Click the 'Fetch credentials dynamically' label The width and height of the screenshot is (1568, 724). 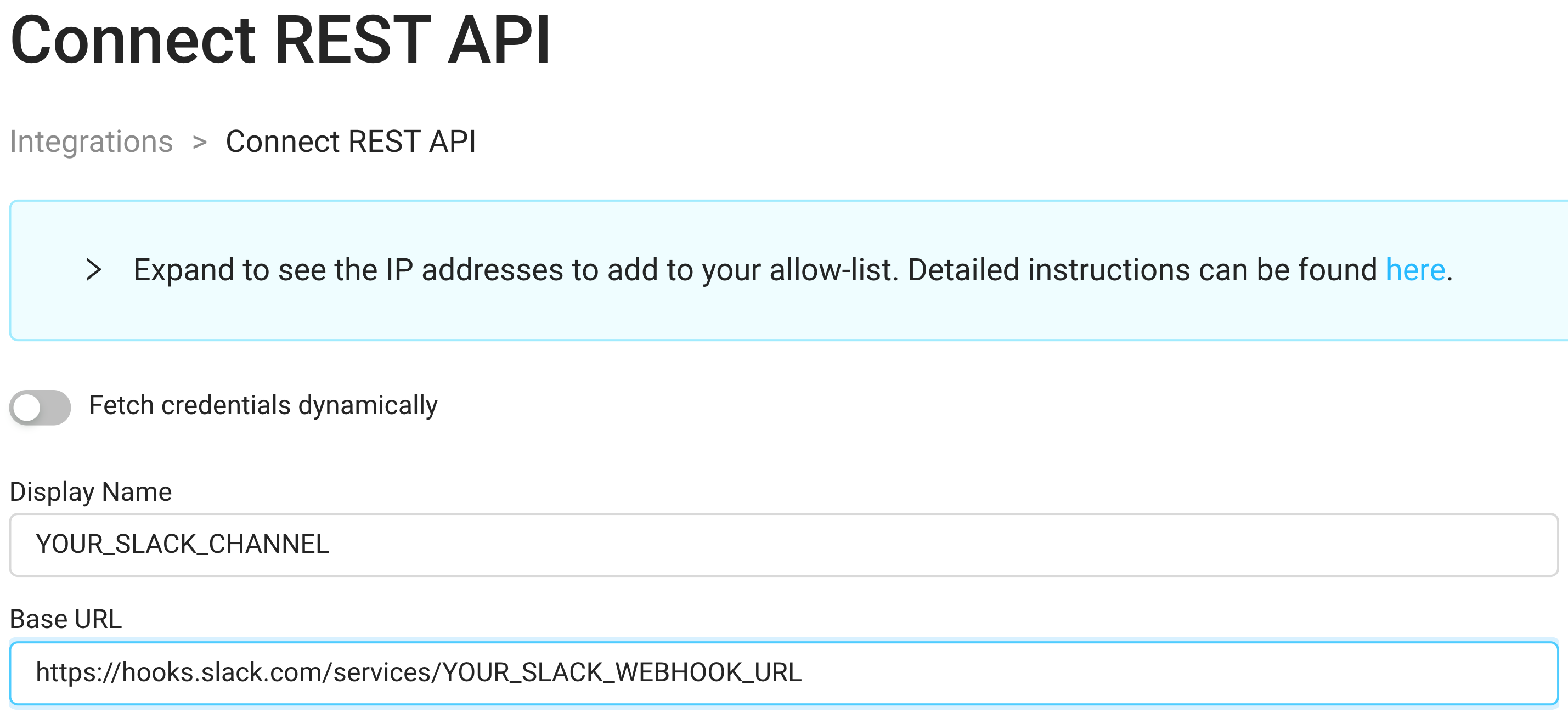coord(263,406)
